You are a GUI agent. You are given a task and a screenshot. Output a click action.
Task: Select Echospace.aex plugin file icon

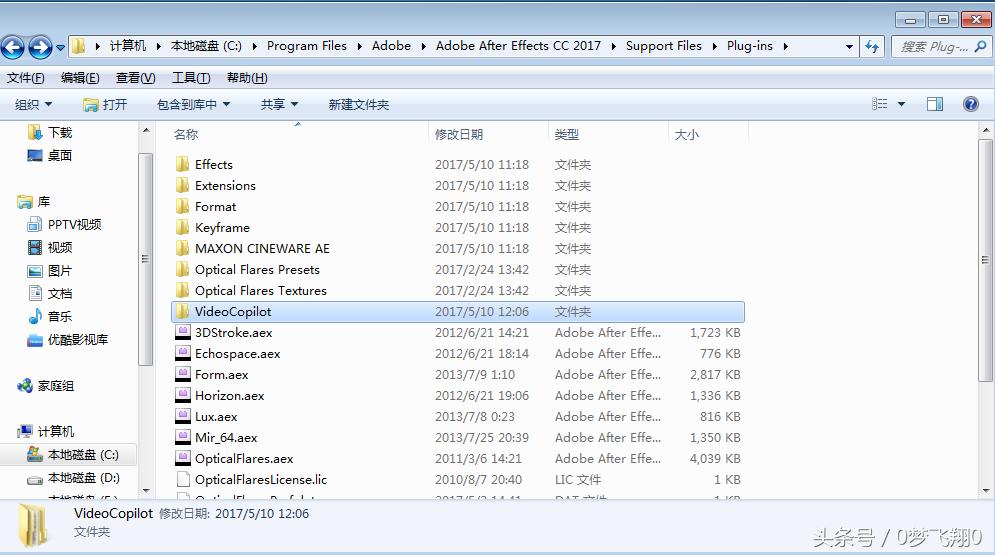183,353
